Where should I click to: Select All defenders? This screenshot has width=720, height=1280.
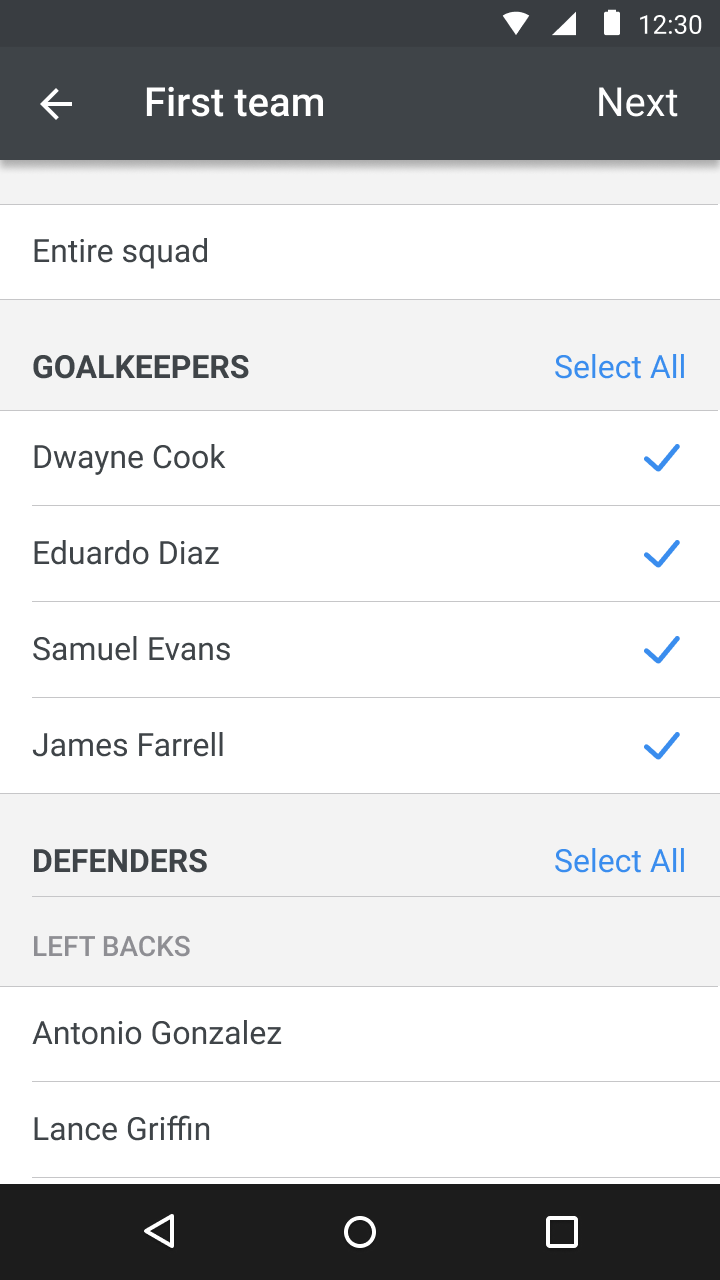pyautogui.click(x=620, y=861)
